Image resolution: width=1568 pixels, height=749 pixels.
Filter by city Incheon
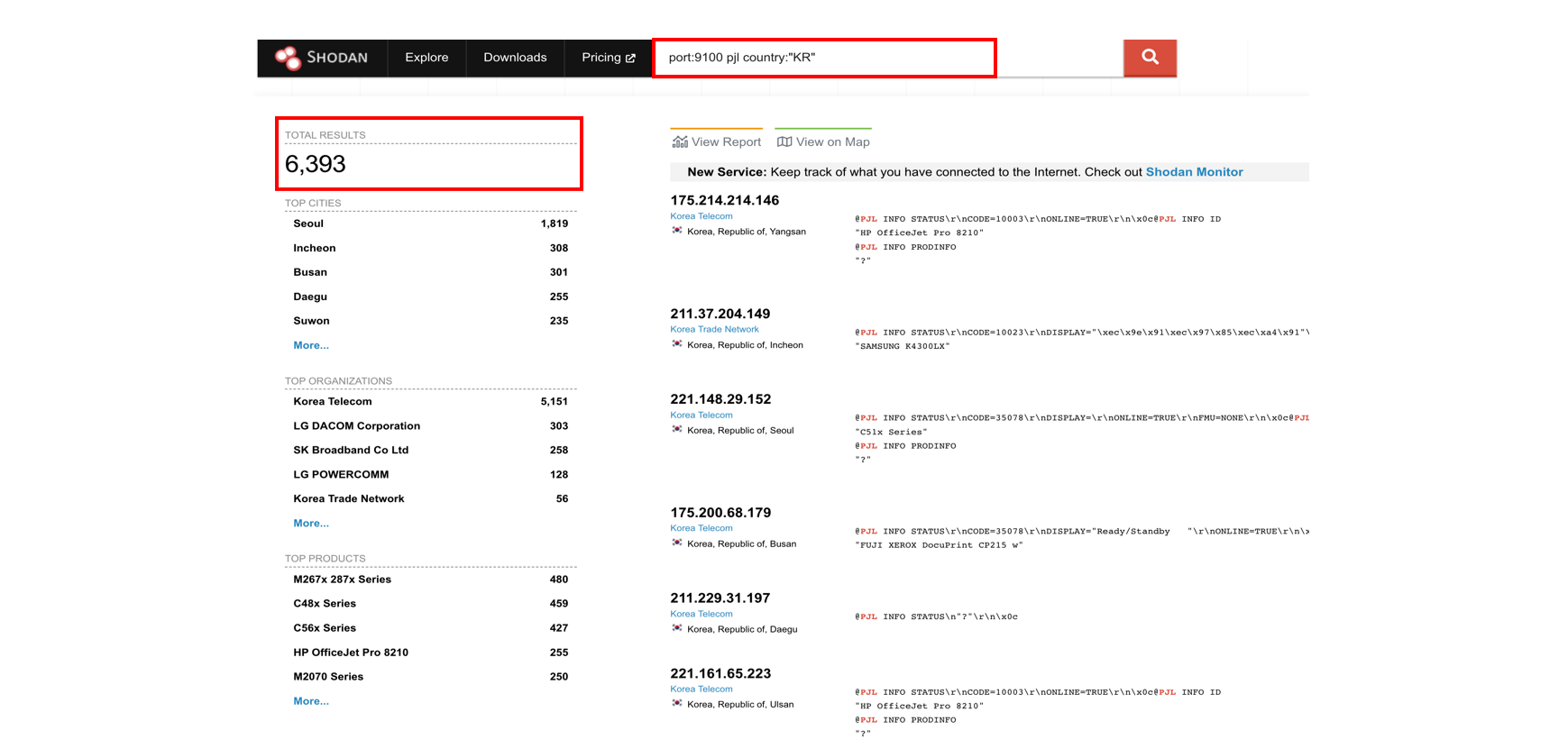(x=315, y=248)
